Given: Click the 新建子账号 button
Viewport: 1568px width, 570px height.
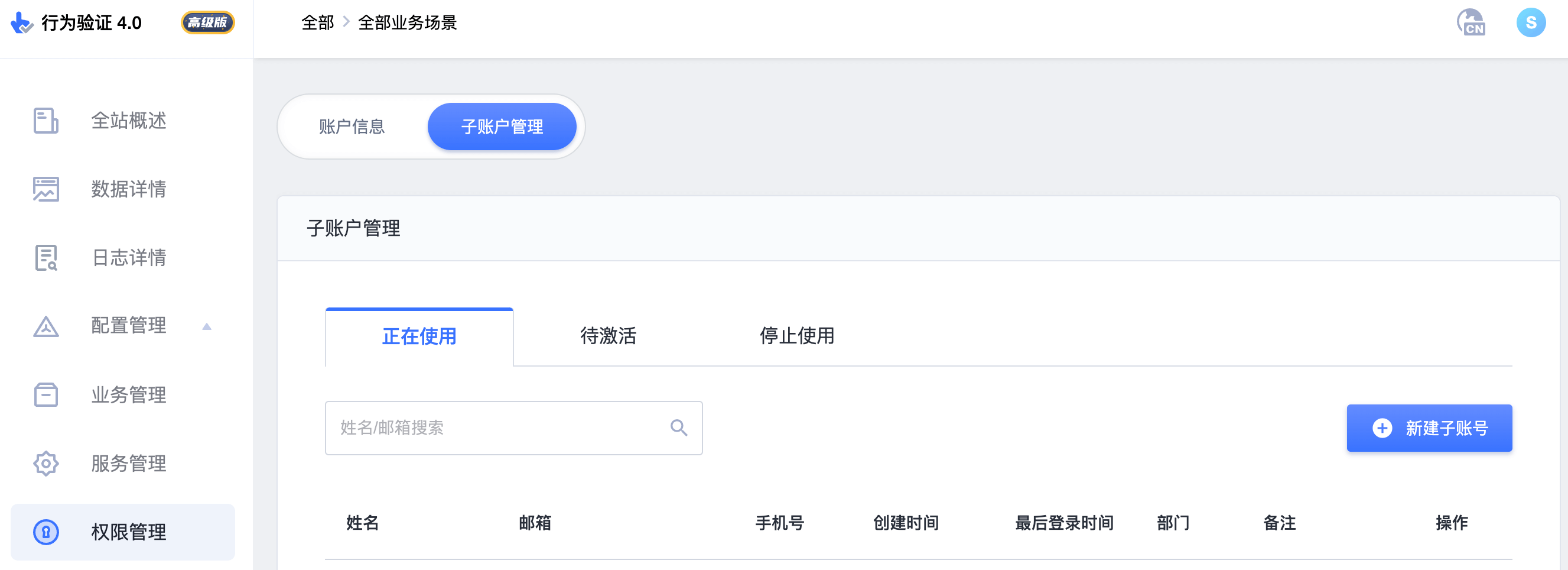Looking at the screenshot, I should click(1429, 428).
